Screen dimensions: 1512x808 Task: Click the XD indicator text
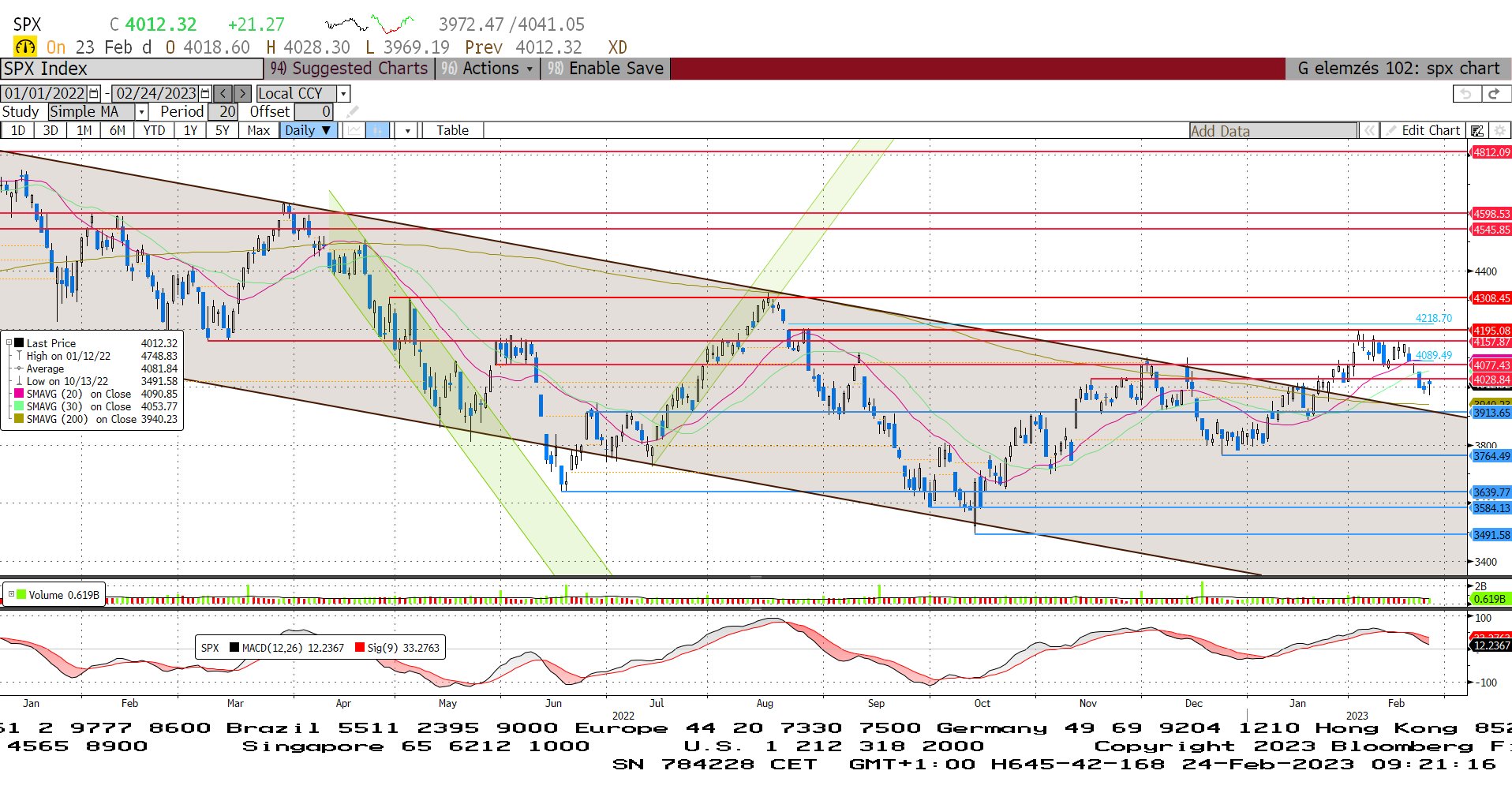pos(617,47)
